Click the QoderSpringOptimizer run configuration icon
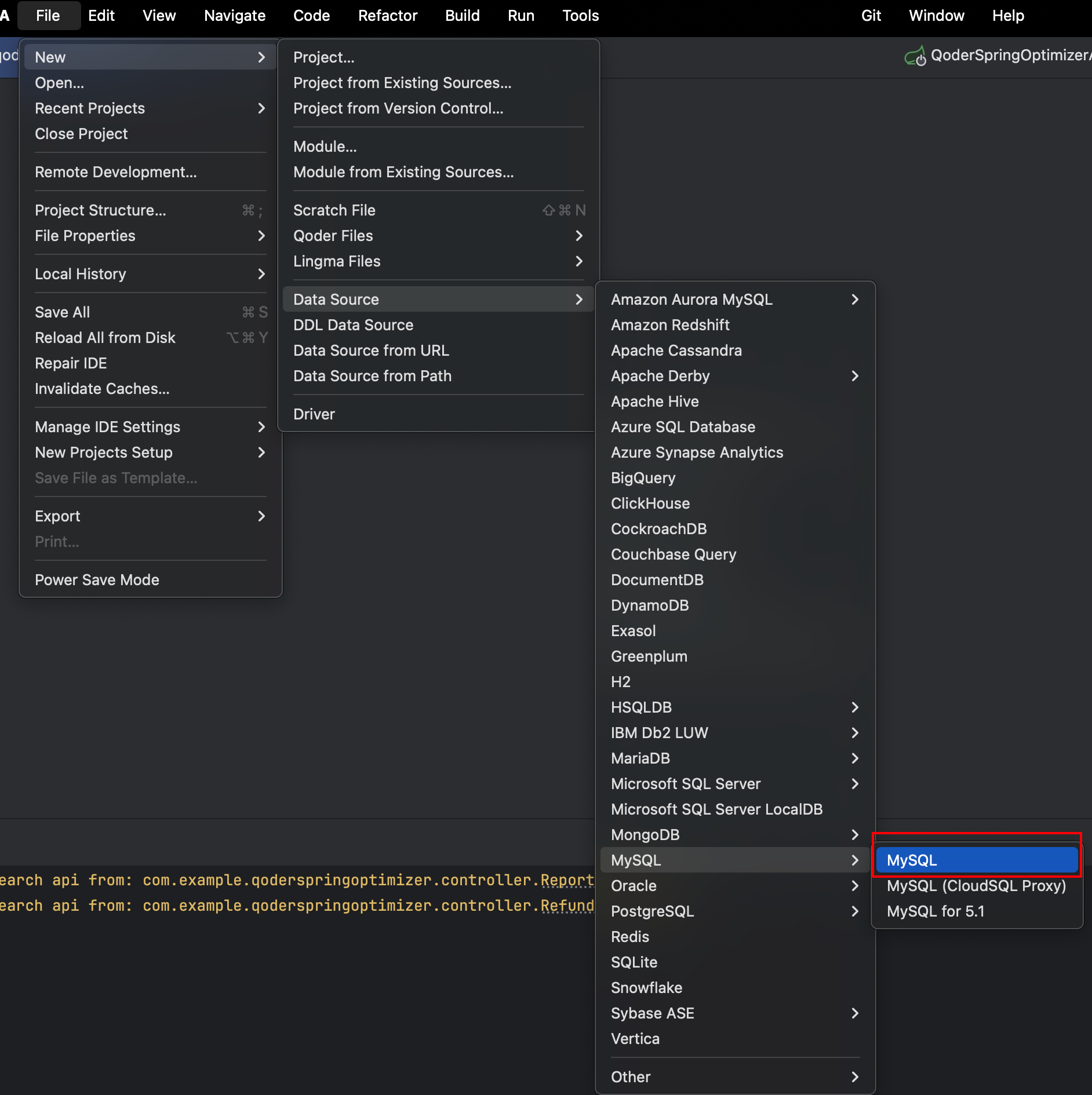 click(915, 56)
